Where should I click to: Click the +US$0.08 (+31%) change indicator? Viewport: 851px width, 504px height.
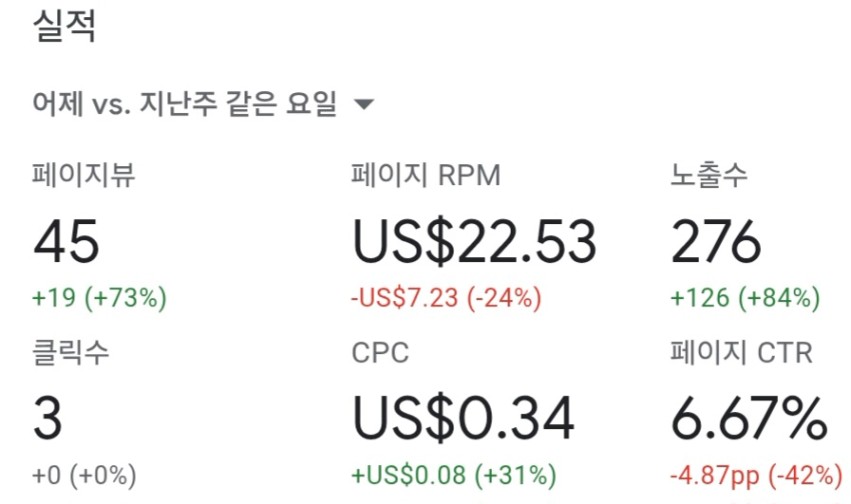(454, 475)
